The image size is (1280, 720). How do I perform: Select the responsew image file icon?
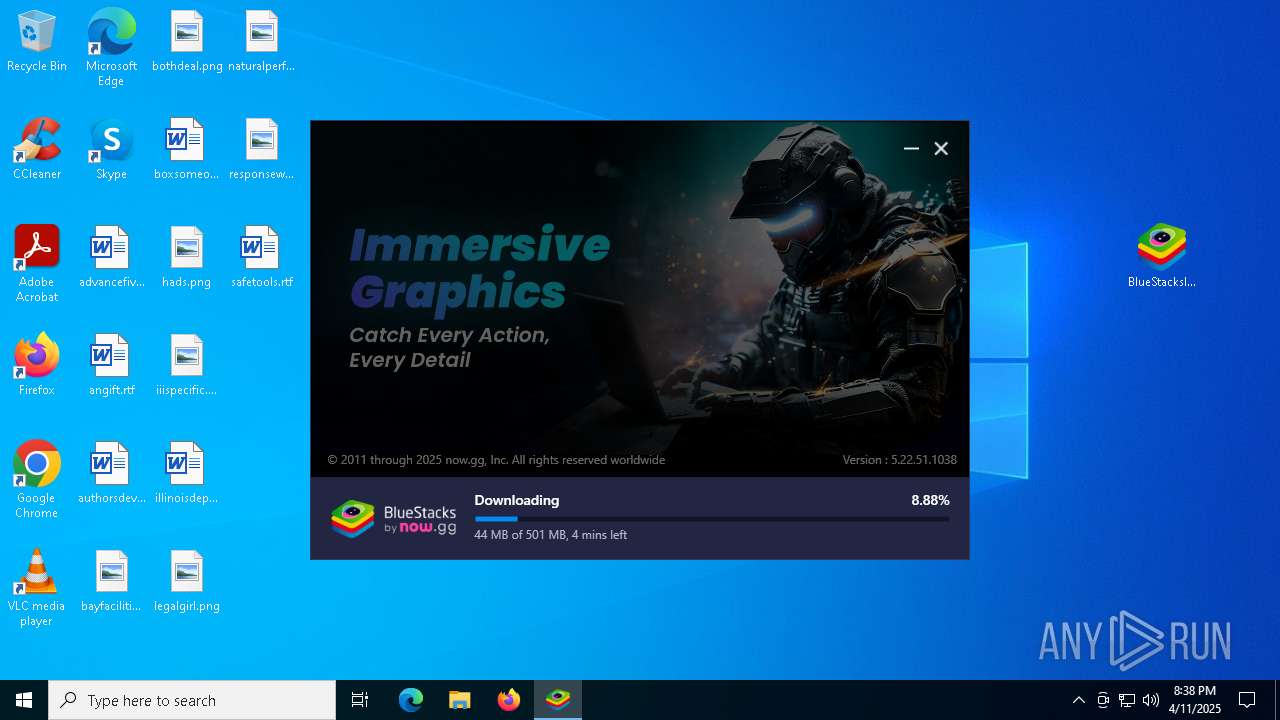[261, 149]
